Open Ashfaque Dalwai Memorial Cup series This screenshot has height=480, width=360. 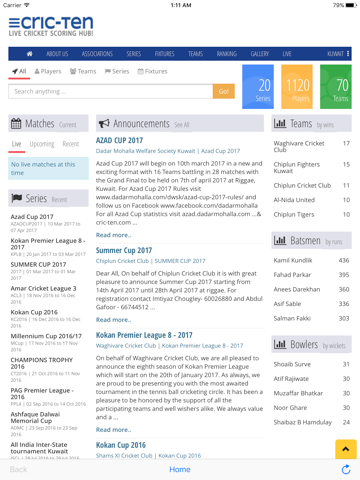pos(35,417)
